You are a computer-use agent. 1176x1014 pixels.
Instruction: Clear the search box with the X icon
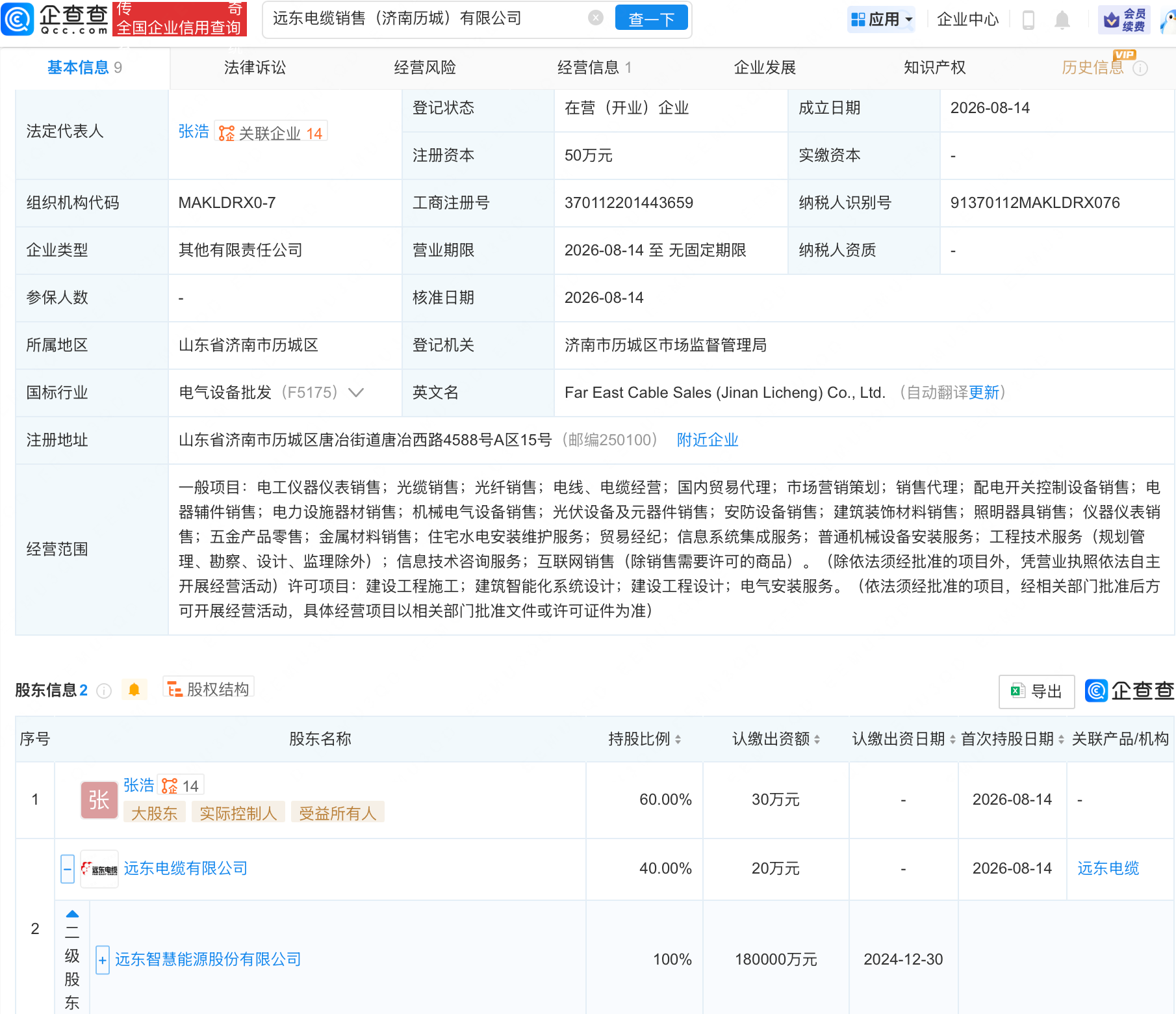(596, 18)
